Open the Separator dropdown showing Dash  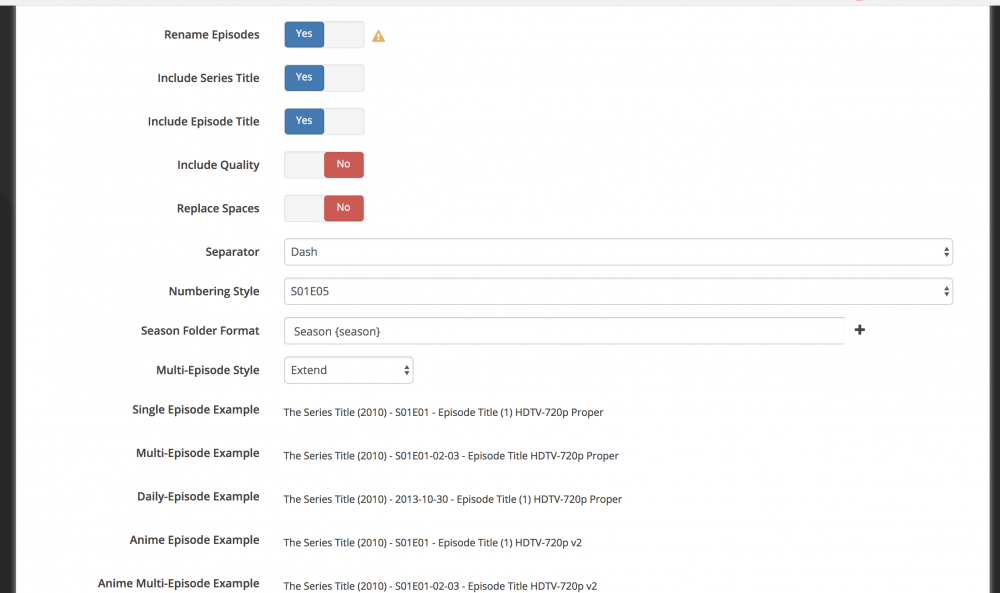[x=618, y=252]
